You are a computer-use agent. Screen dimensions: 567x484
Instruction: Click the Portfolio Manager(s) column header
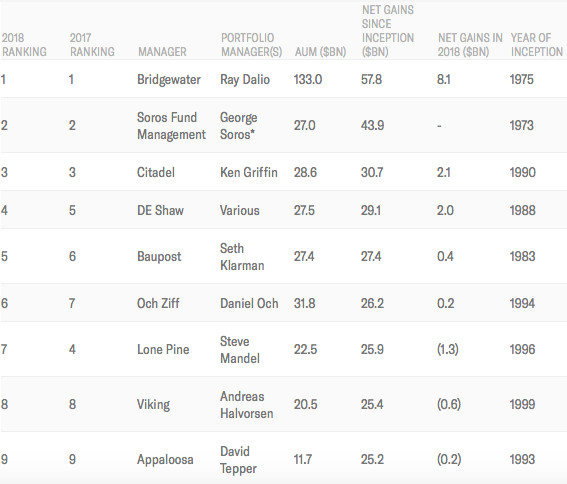[252, 45]
